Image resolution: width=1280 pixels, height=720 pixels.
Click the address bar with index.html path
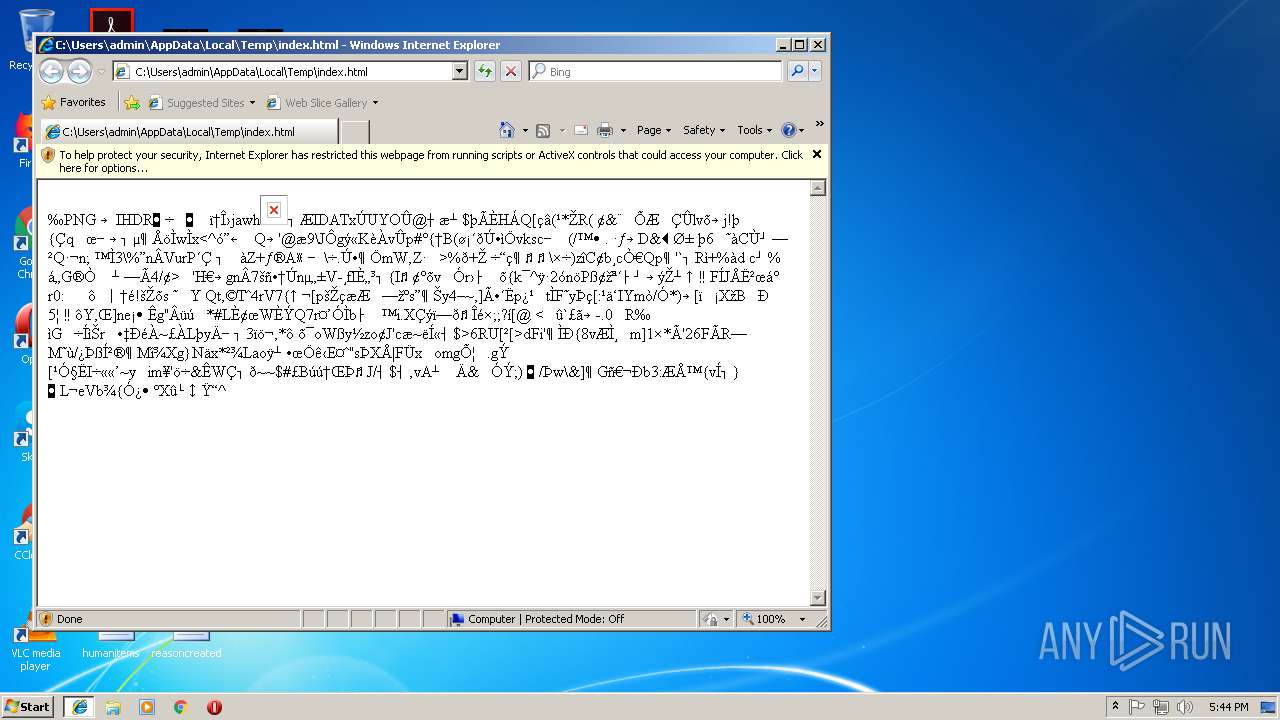click(x=282, y=72)
